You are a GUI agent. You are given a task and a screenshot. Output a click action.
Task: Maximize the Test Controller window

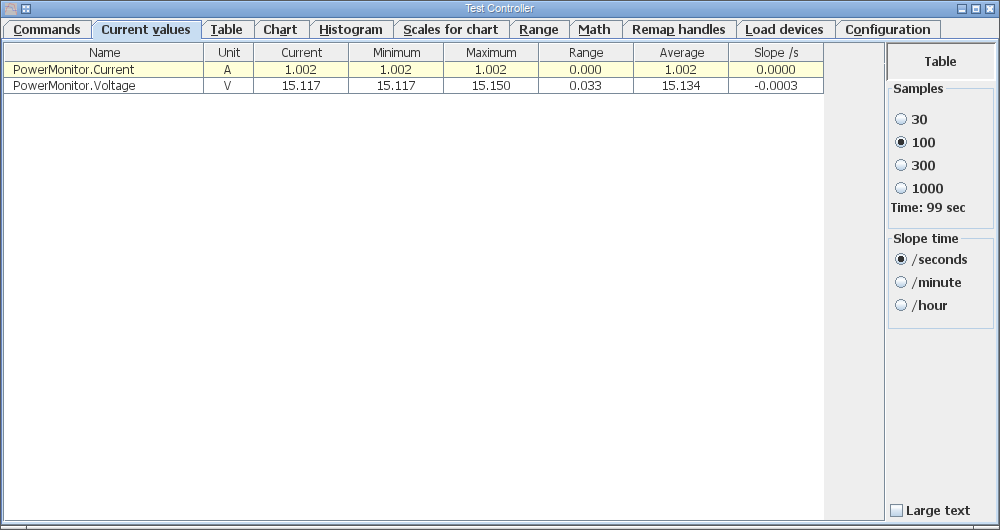tap(976, 9)
